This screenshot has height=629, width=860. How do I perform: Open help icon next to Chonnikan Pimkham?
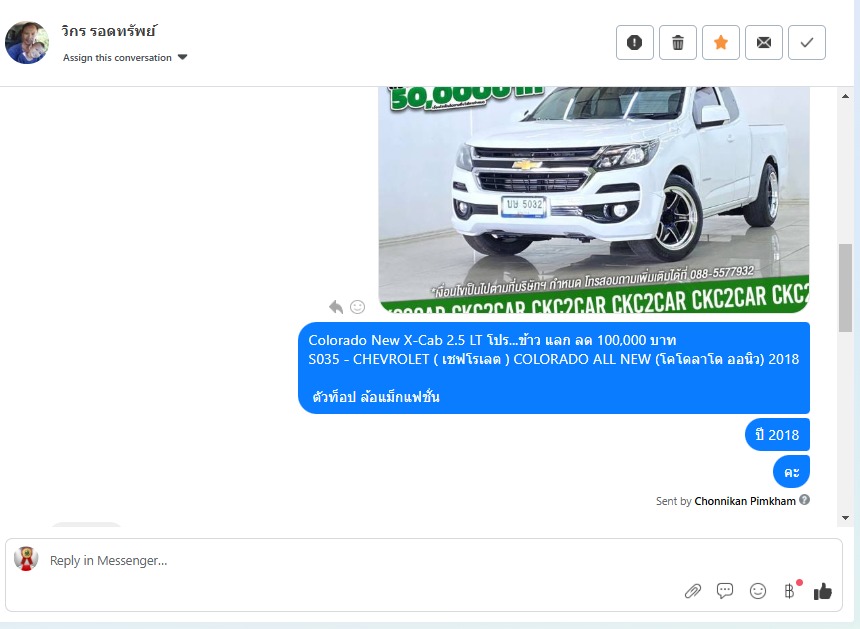pyautogui.click(x=805, y=500)
